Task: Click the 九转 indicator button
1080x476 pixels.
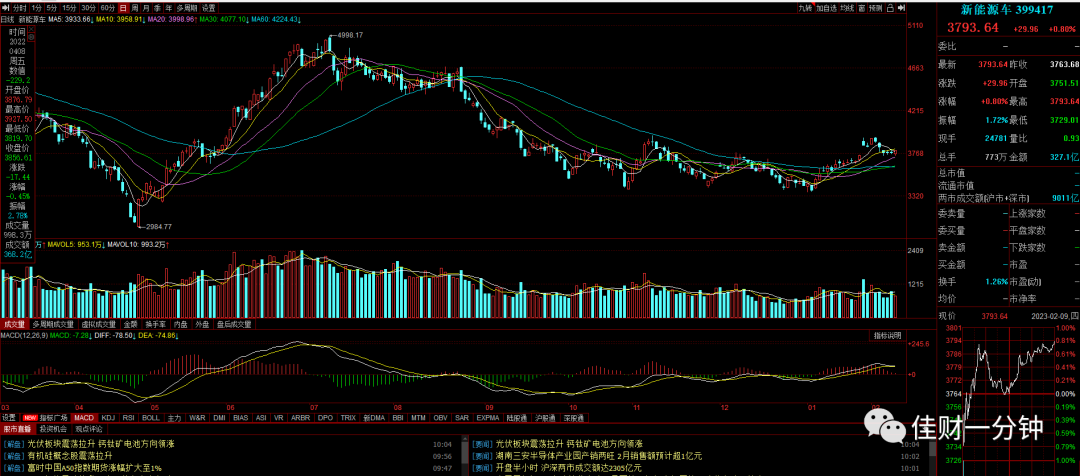Action: click(806, 8)
